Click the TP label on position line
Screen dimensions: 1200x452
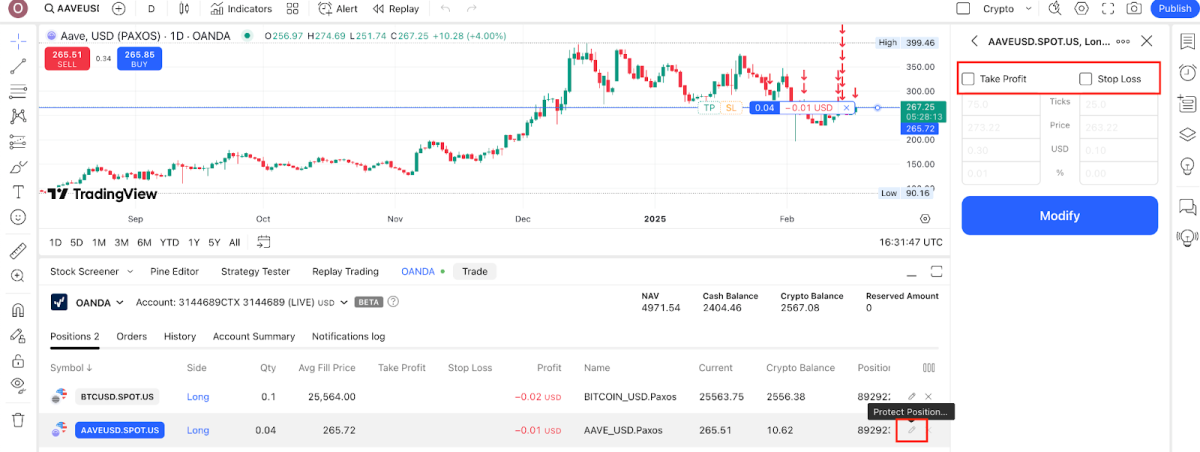tap(709, 107)
